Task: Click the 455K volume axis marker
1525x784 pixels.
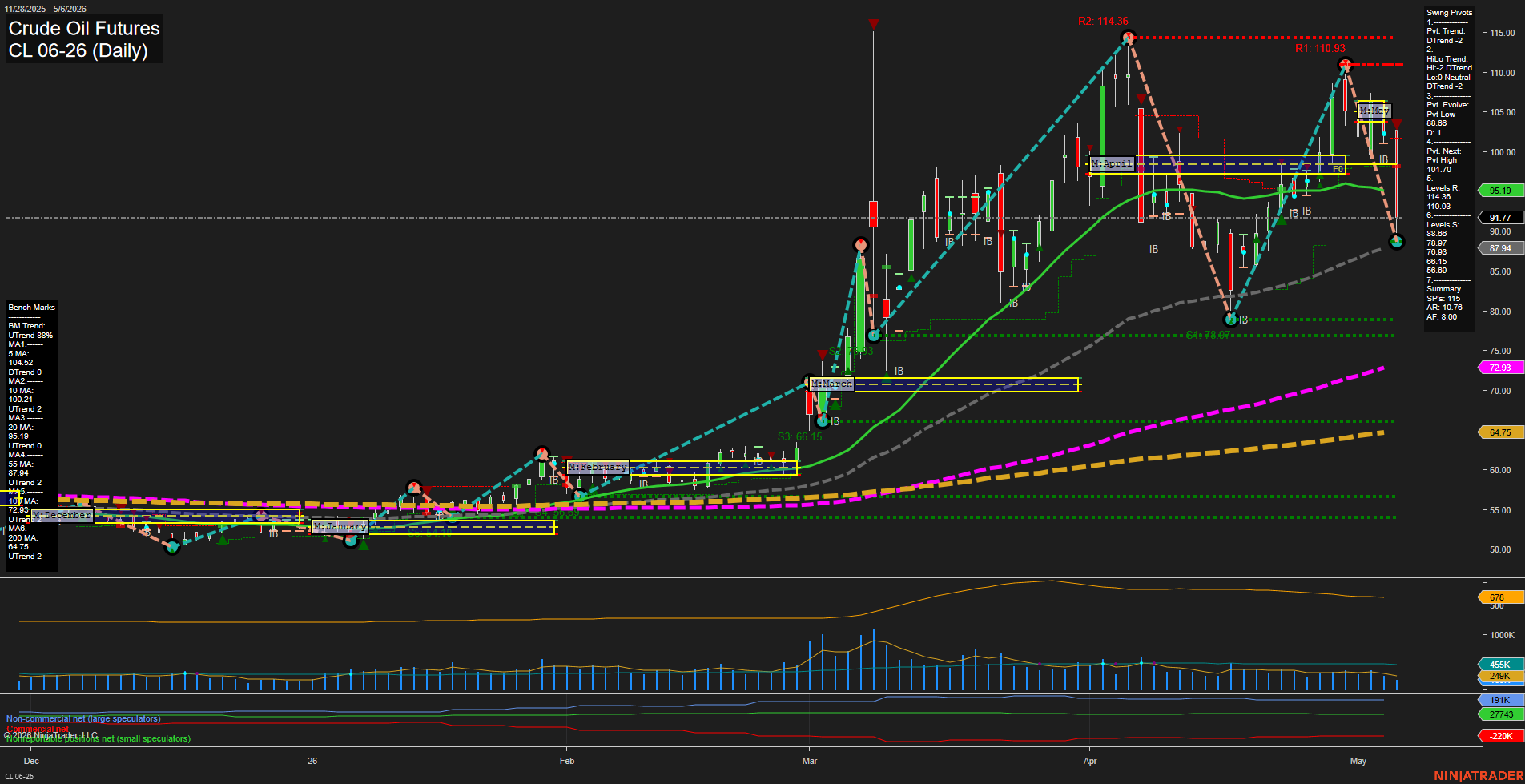Action: (1500, 665)
